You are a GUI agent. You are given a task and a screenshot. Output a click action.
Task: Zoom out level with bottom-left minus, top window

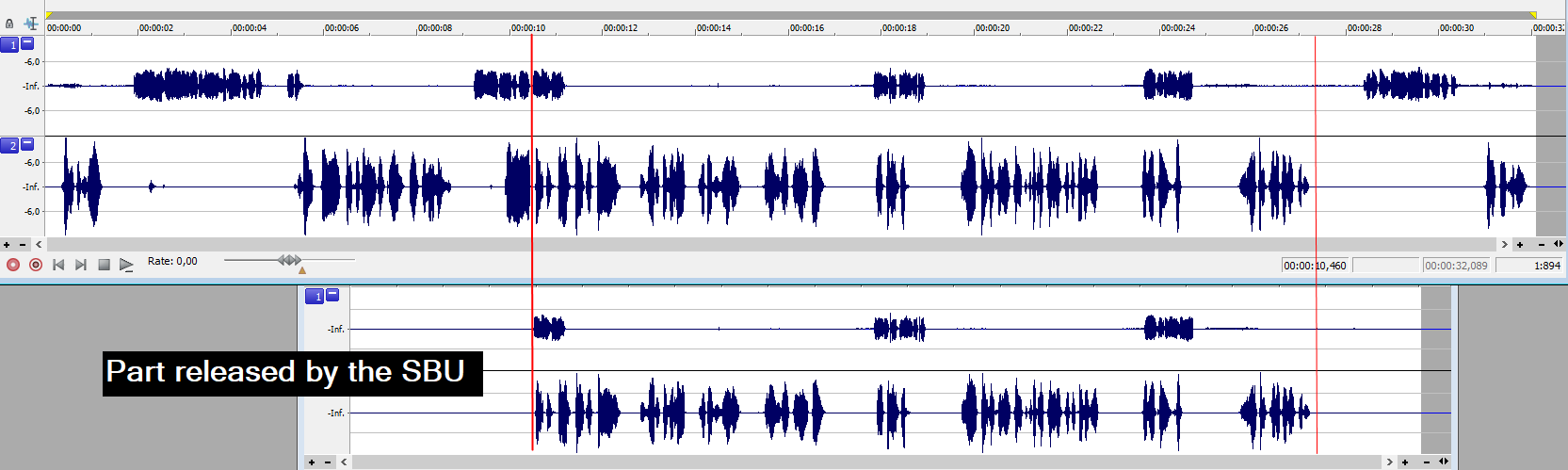(x=23, y=245)
